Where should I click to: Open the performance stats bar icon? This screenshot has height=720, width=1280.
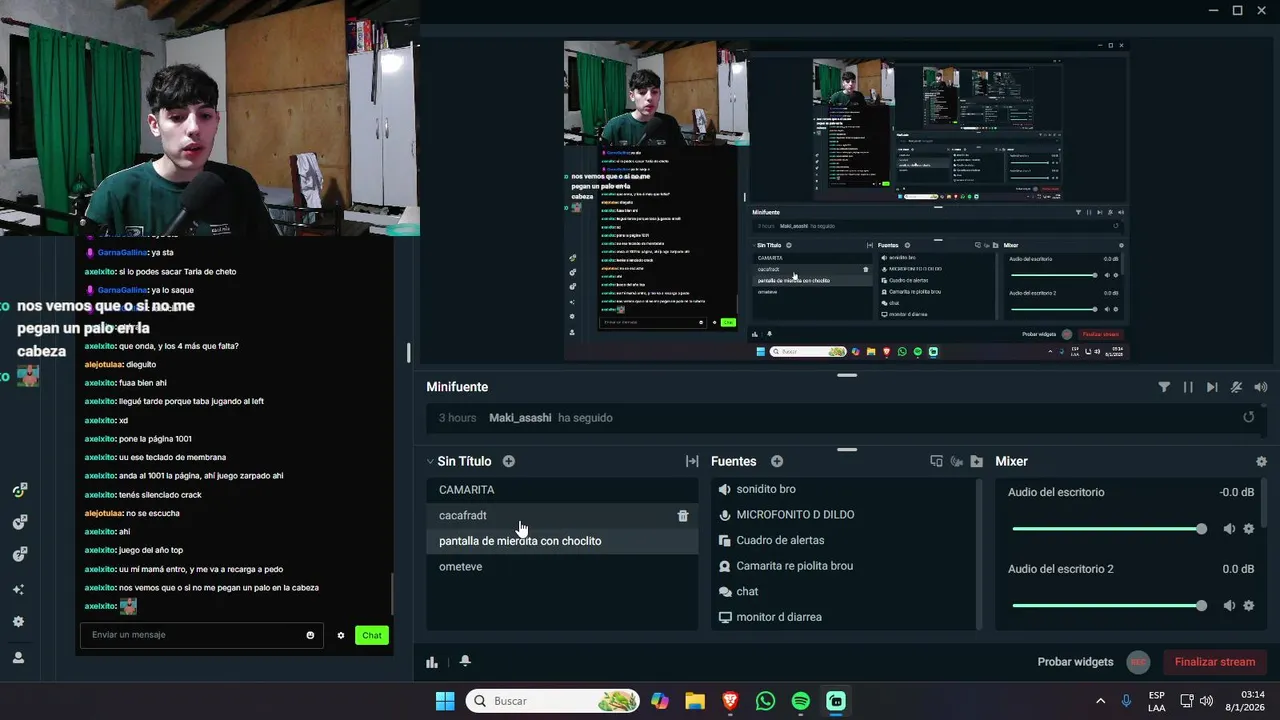click(432, 662)
